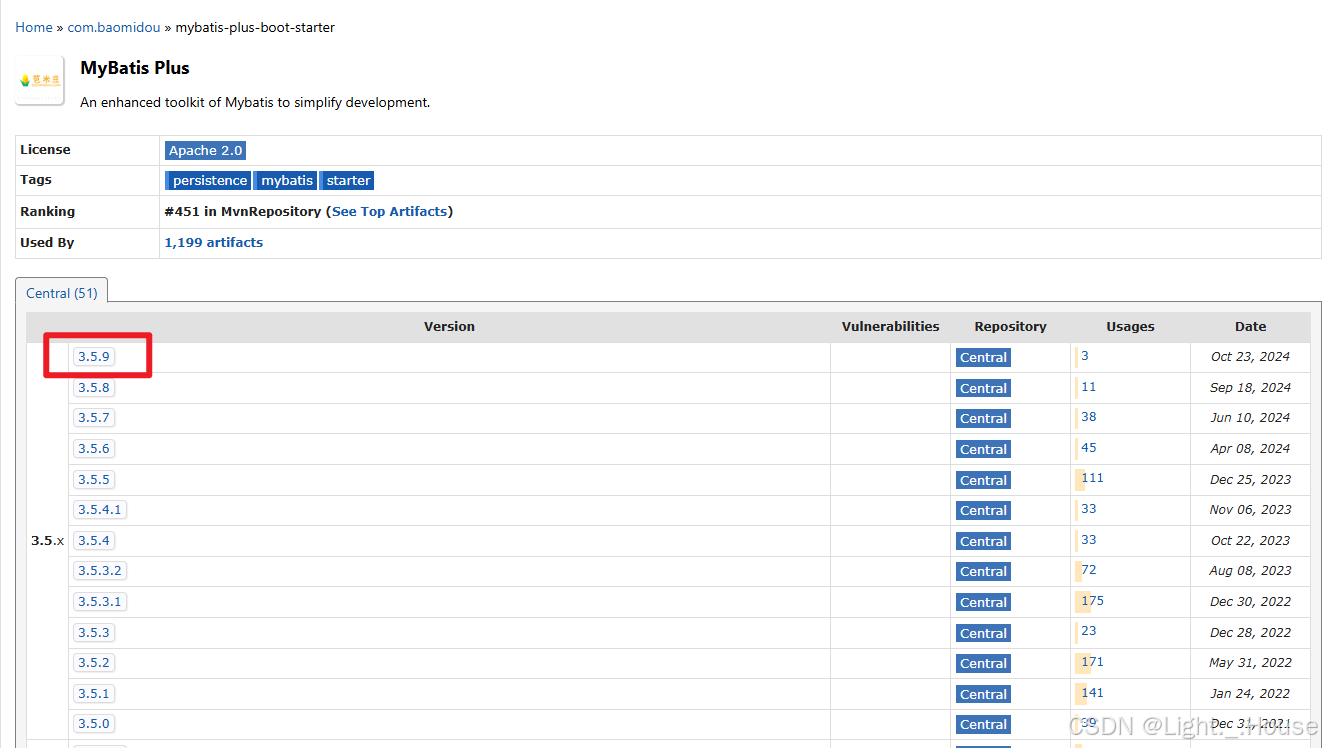Switch to the Central (51) tab
Screen dimensions: 1322x748
click(x=62, y=293)
